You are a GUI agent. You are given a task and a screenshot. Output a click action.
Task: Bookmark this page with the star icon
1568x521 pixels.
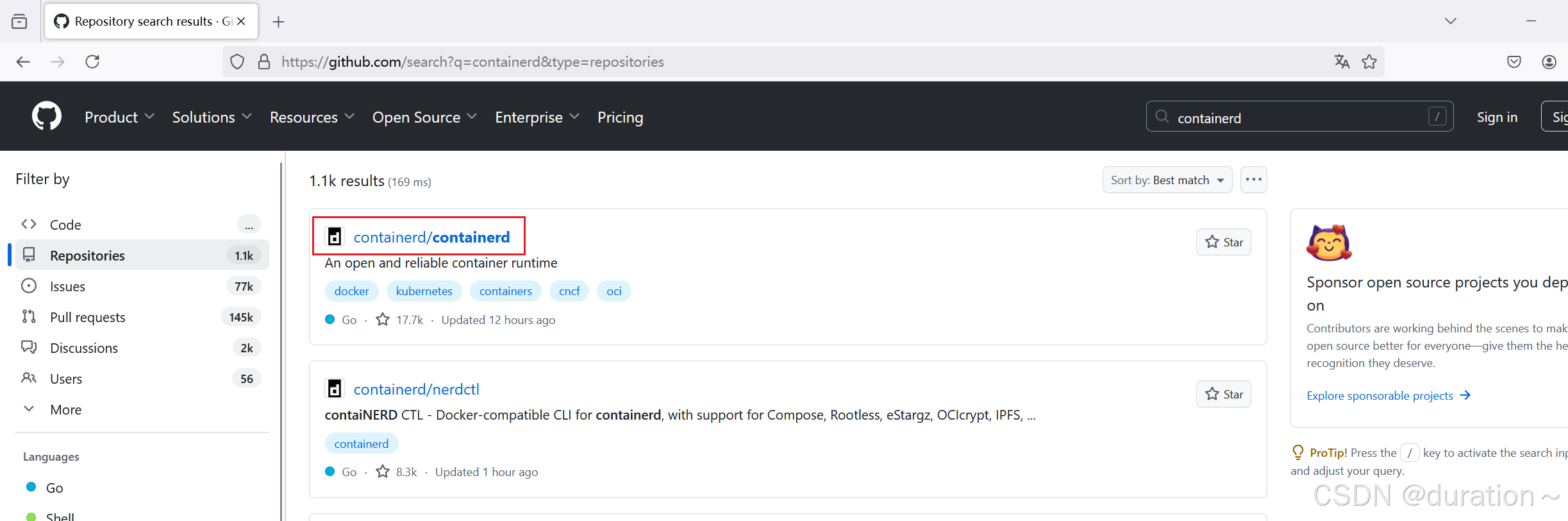1369,62
